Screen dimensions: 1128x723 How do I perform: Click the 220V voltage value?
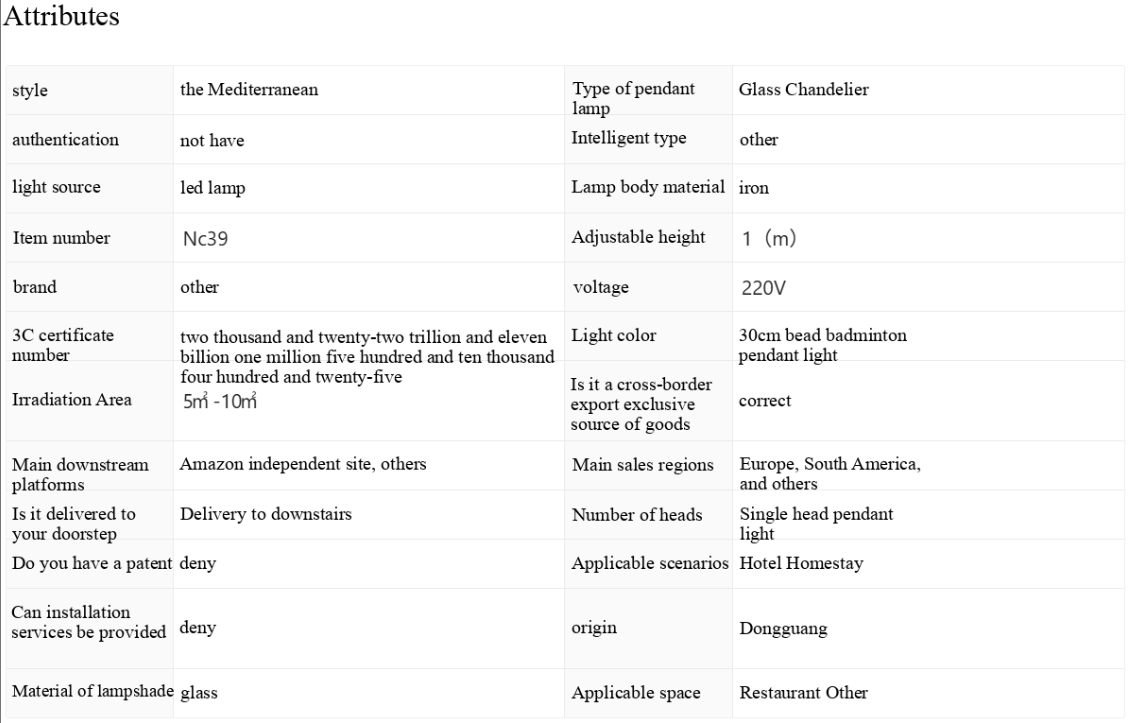tap(763, 288)
